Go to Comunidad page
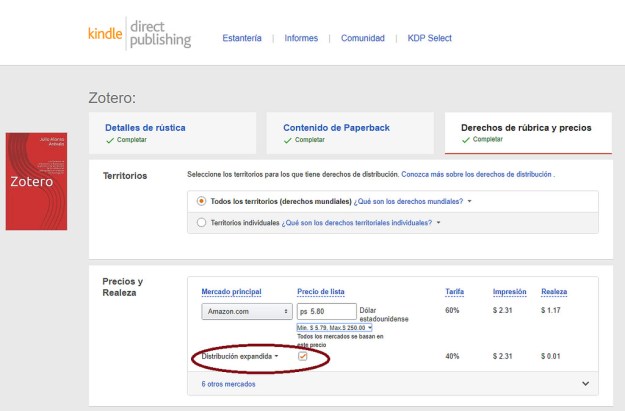 click(x=362, y=39)
